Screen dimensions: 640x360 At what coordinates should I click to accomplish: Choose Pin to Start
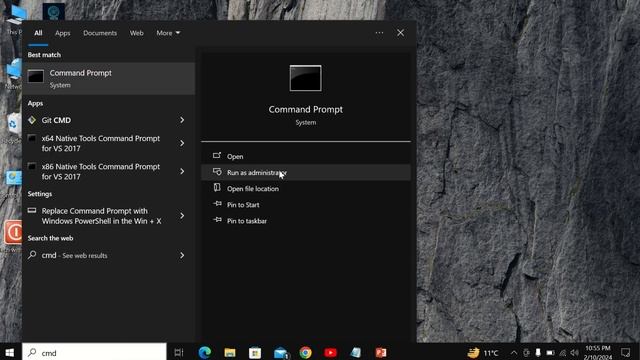tap(306, 205)
